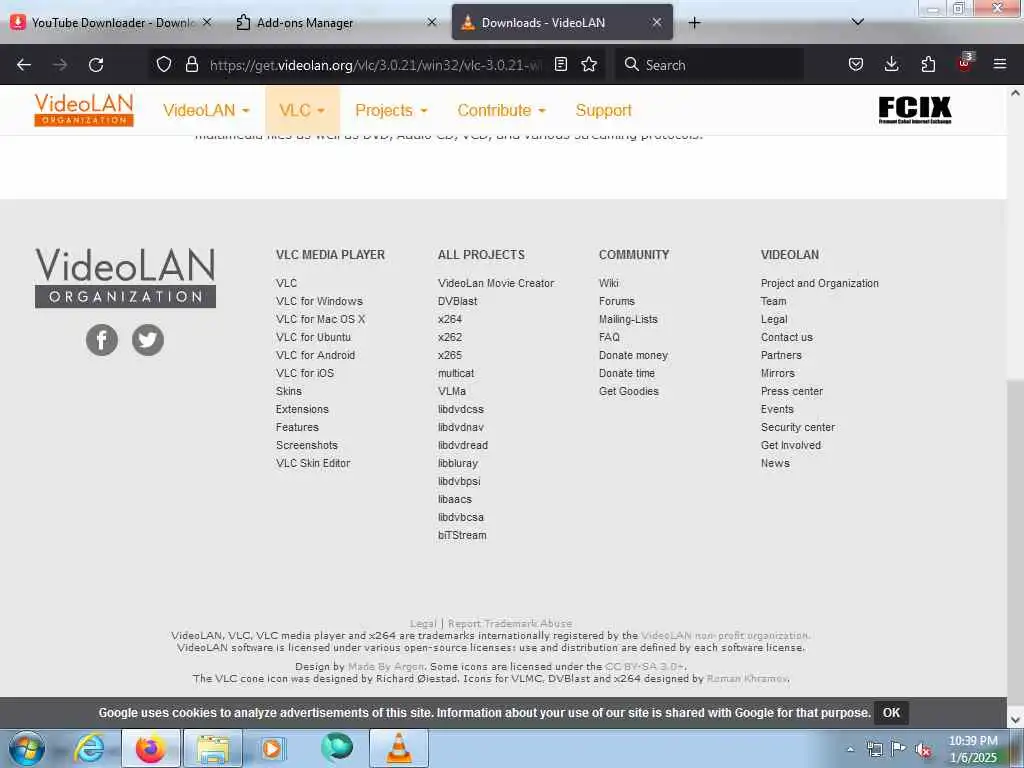Close the YouTube Downloader tab
This screenshot has width=1024, height=768.
[x=207, y=22]
